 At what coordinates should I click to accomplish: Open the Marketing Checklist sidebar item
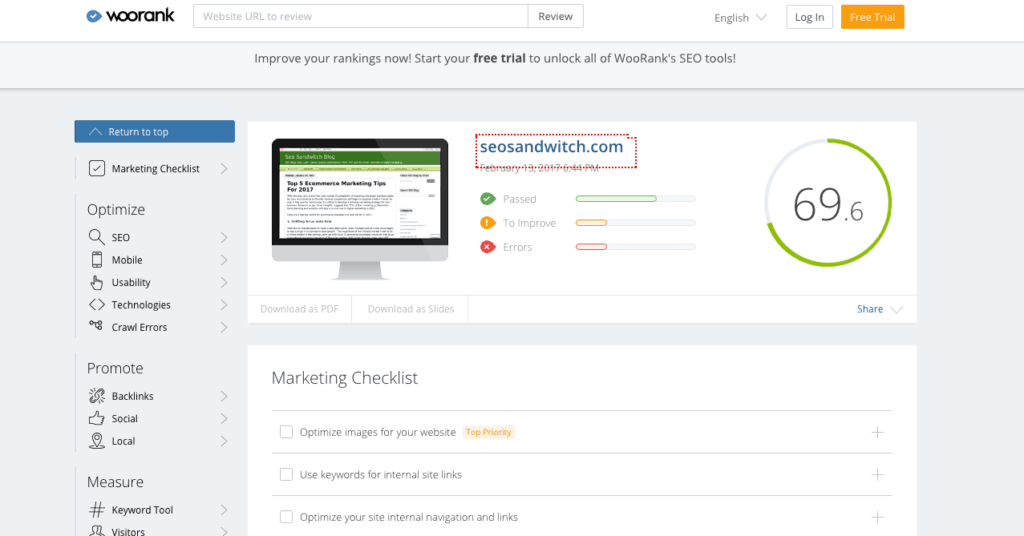coord(155,168)
